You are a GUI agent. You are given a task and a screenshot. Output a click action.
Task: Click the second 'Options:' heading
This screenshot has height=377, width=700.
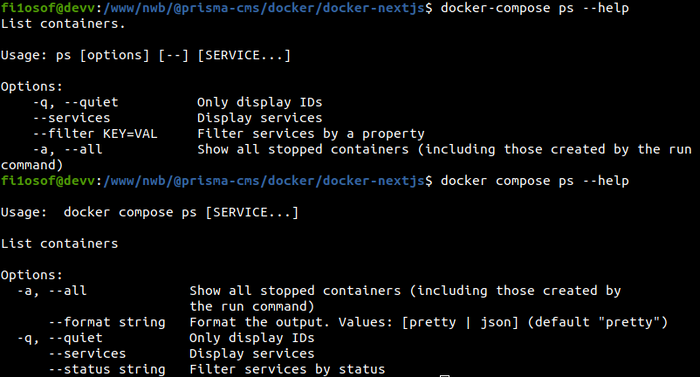pyautogui.click(x=32, y=275)
